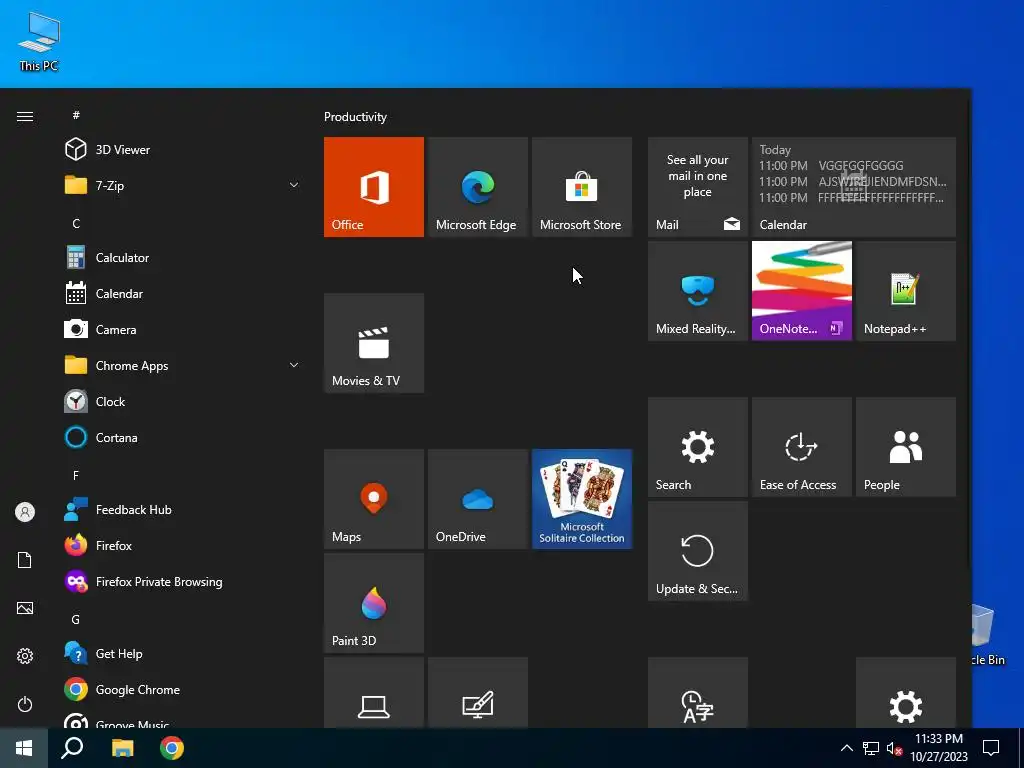
Task: Open the Movies & TV tile
Action: pyautogui.click(x=374, y=343)
